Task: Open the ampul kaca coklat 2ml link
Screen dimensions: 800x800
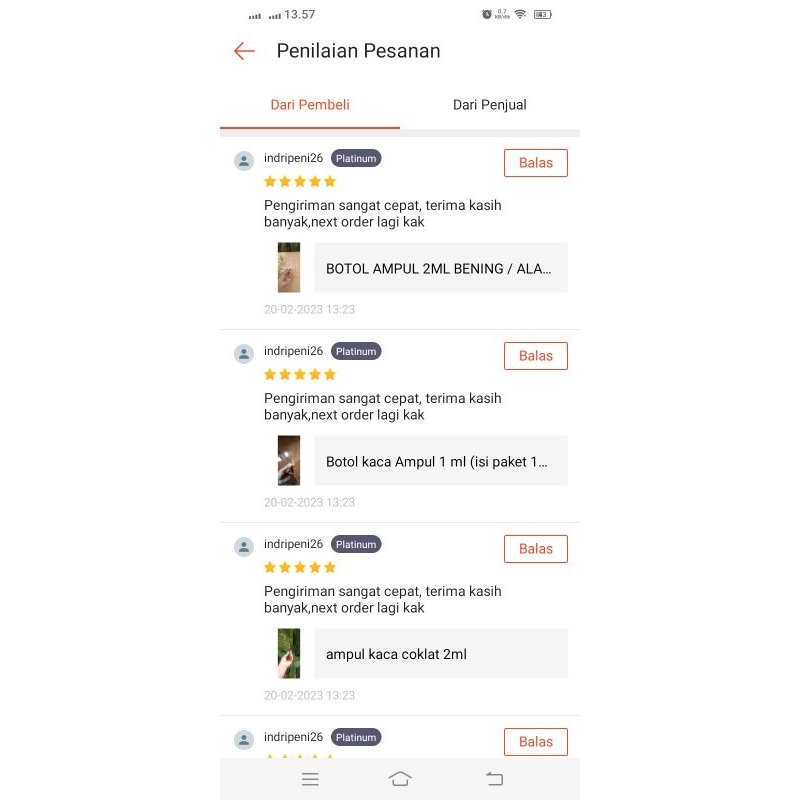Action: (x=440, y=654)
